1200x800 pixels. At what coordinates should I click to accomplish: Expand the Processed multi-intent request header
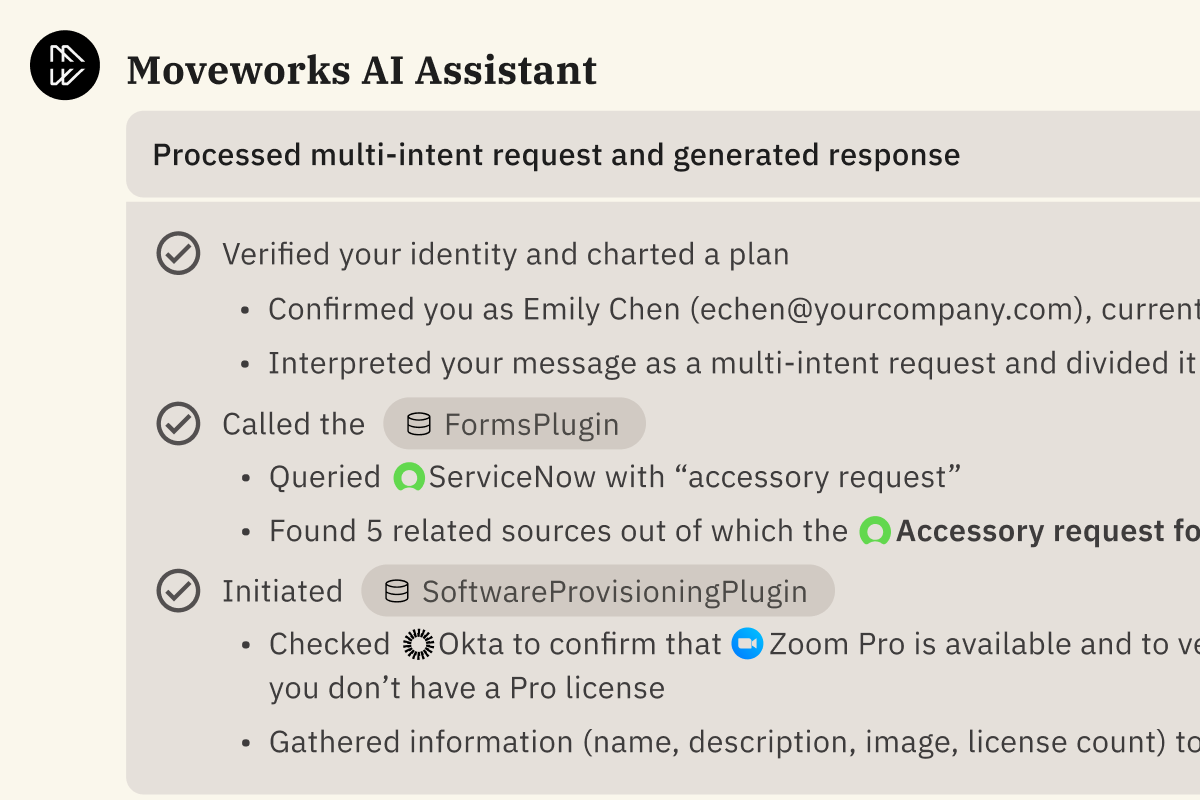[556, 155]
